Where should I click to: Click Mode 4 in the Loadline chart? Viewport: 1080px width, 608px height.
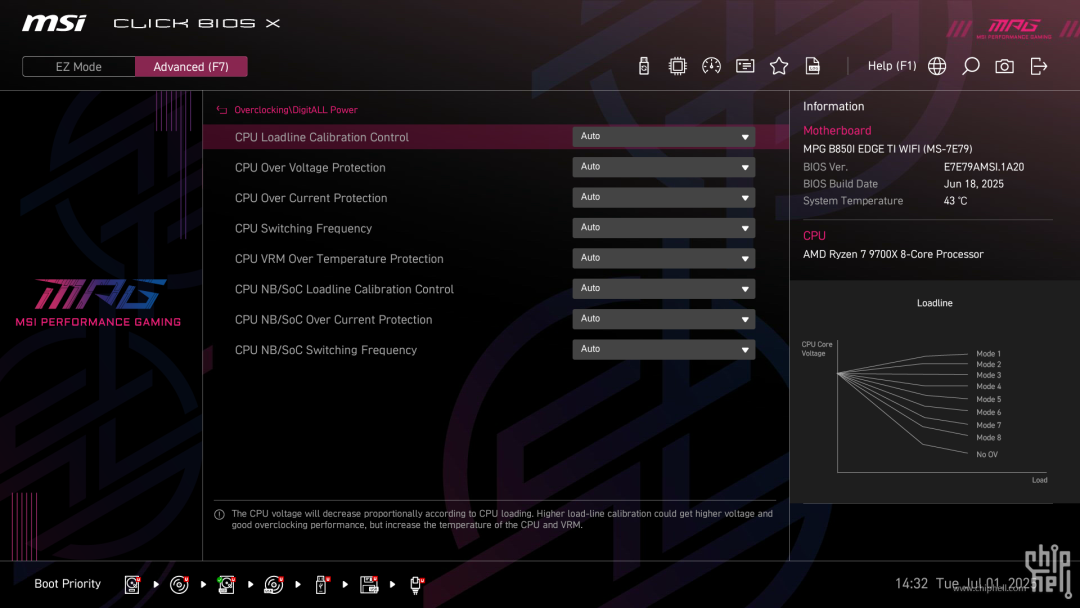tap(988, 386)
